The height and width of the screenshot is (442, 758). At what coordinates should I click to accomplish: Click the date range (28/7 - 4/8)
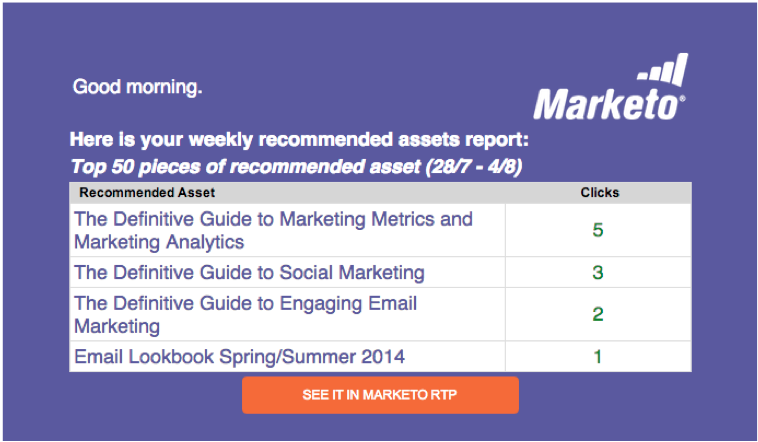pyautogui.click(x=474, y=167)
